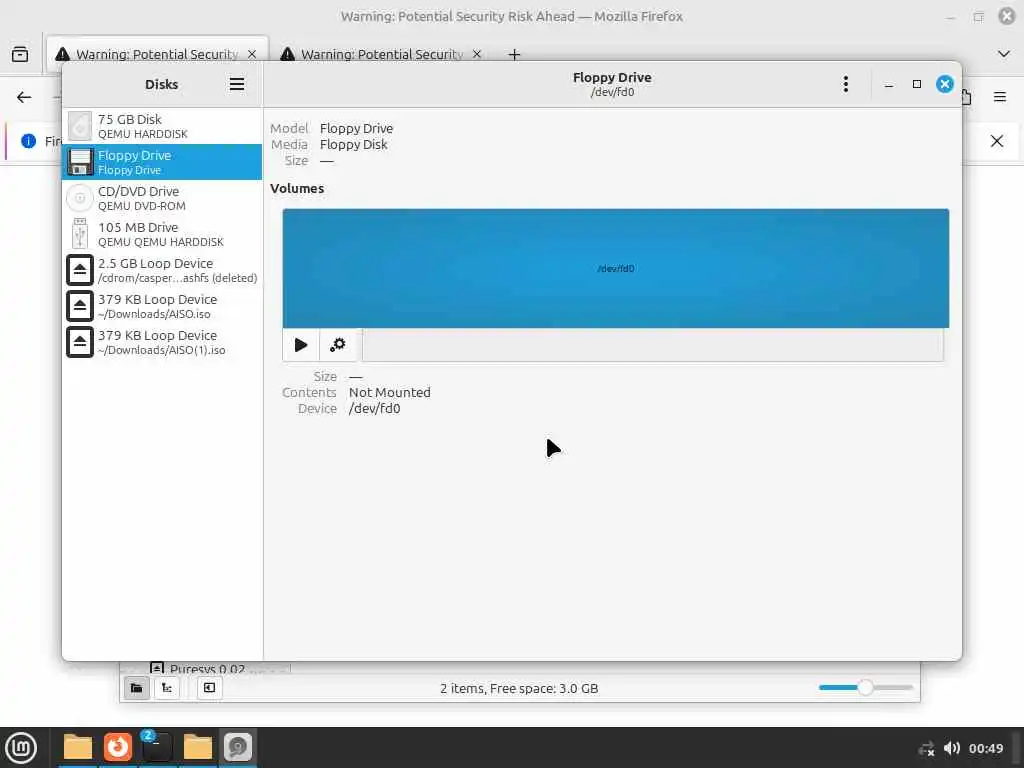Switch to second folder window in taskbar
This screenshot has height=768, width=1024.
pyautogui.click(x=197, y=747)
